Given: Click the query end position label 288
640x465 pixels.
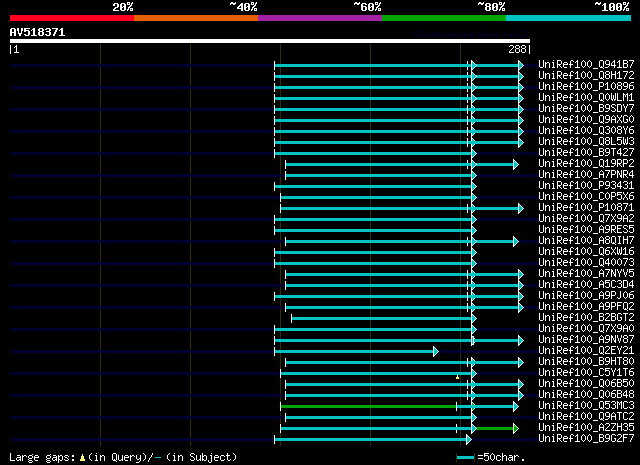Looking at the screenshot, I should pos(517,49).
